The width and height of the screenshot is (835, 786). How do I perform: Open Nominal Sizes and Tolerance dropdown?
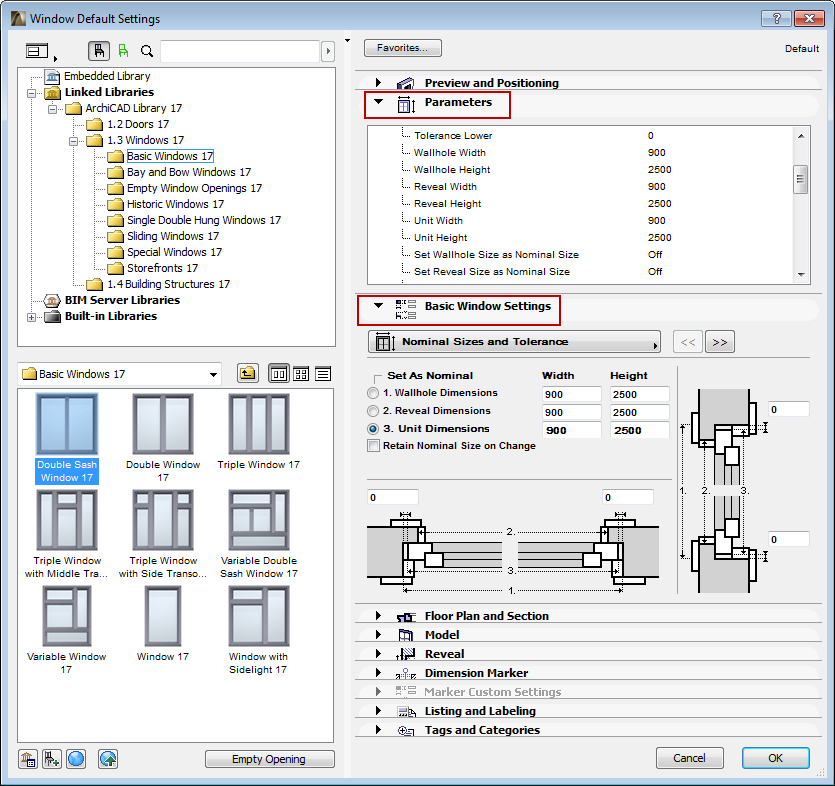pyautogui.click(x=514, y=342)
